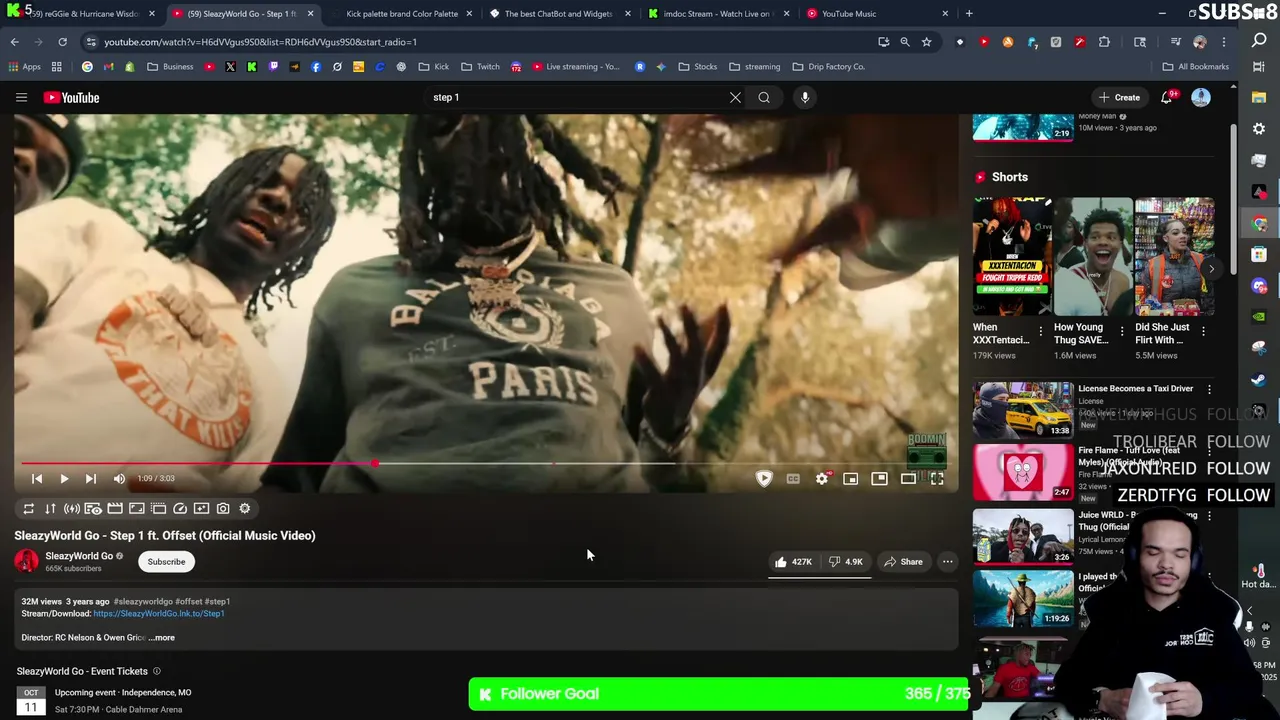Like the video with 427K likes
The height and width of the screenshot is (720, 1280).
pos(793,562)
